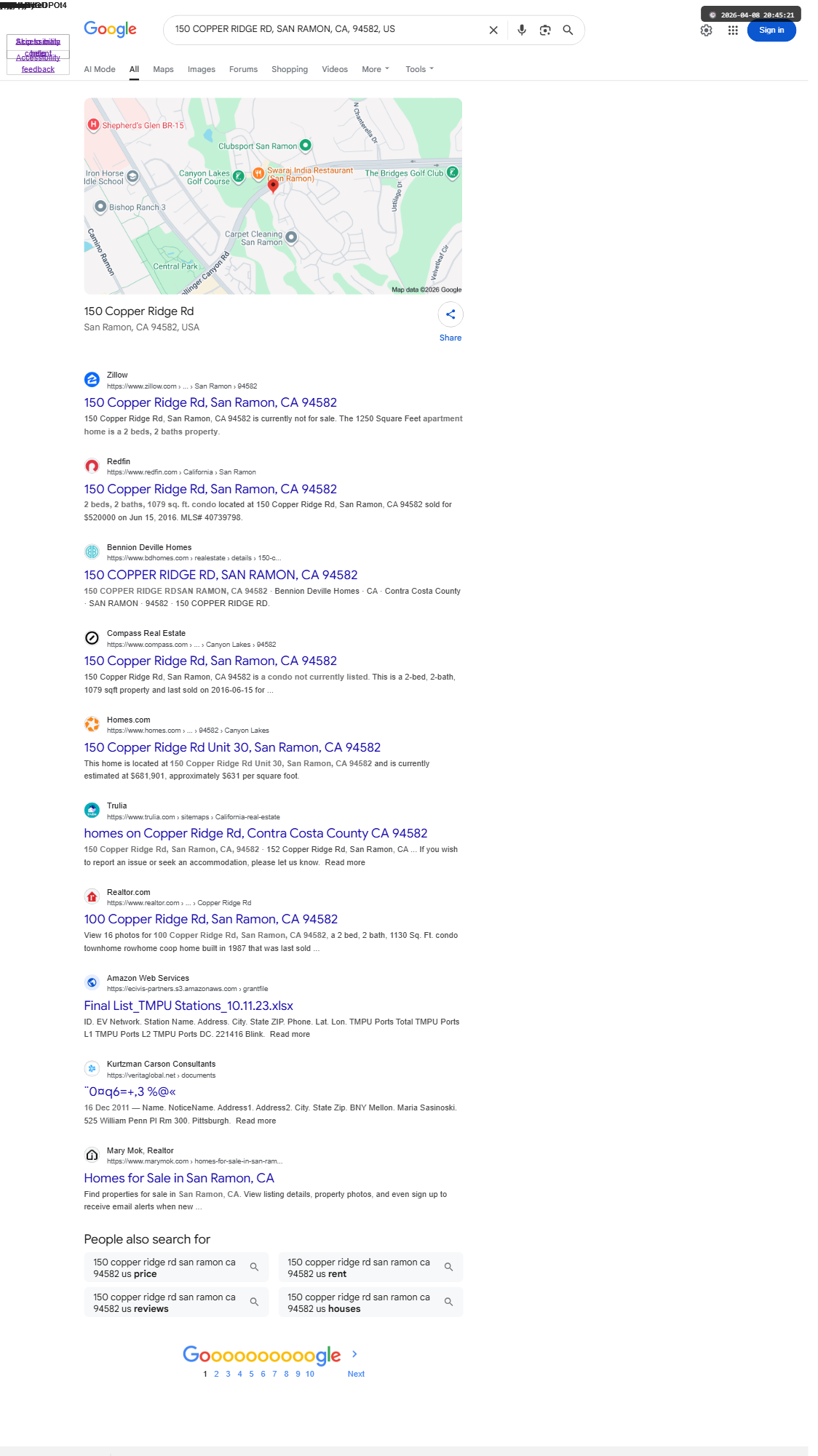The height and width of the screenshot is (1456, 818).
Task: Expand the More search menu
Action: click(x=376, y=69)
